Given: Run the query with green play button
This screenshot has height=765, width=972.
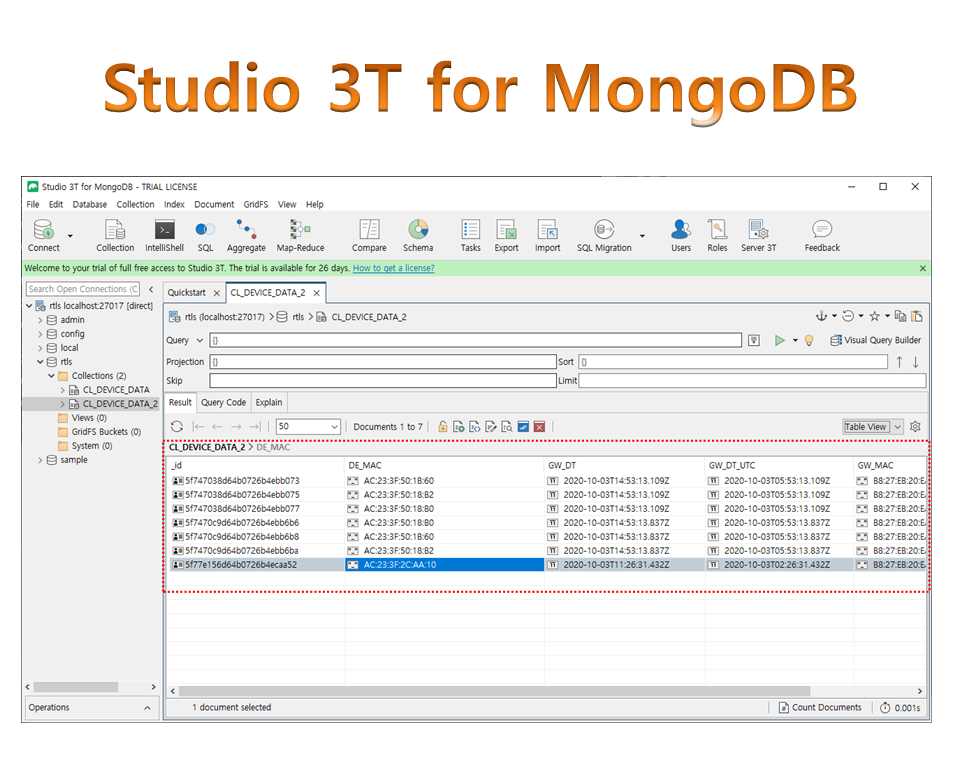Looking at the screenshot, I should (x=780, y=340).
